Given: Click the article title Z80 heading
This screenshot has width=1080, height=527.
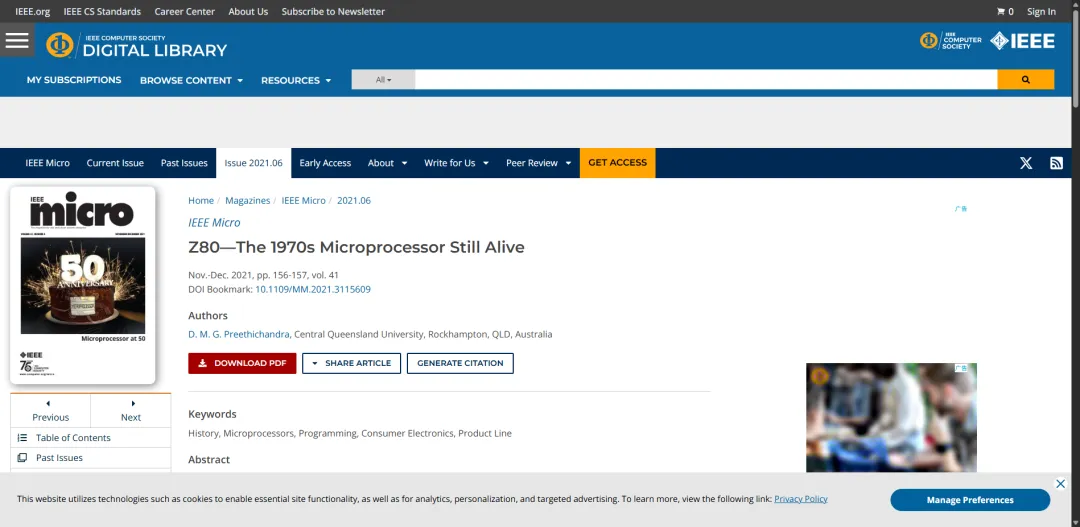Looking at the screenshot, I should click(x=356, y=247).
